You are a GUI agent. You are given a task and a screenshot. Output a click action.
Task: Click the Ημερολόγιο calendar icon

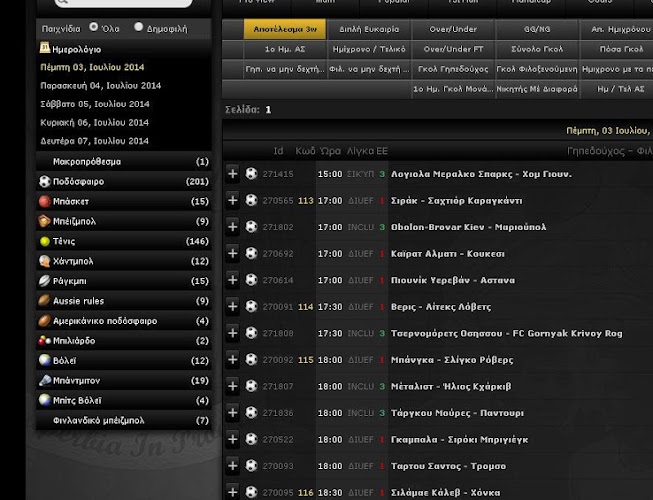[x=45, y=47]
